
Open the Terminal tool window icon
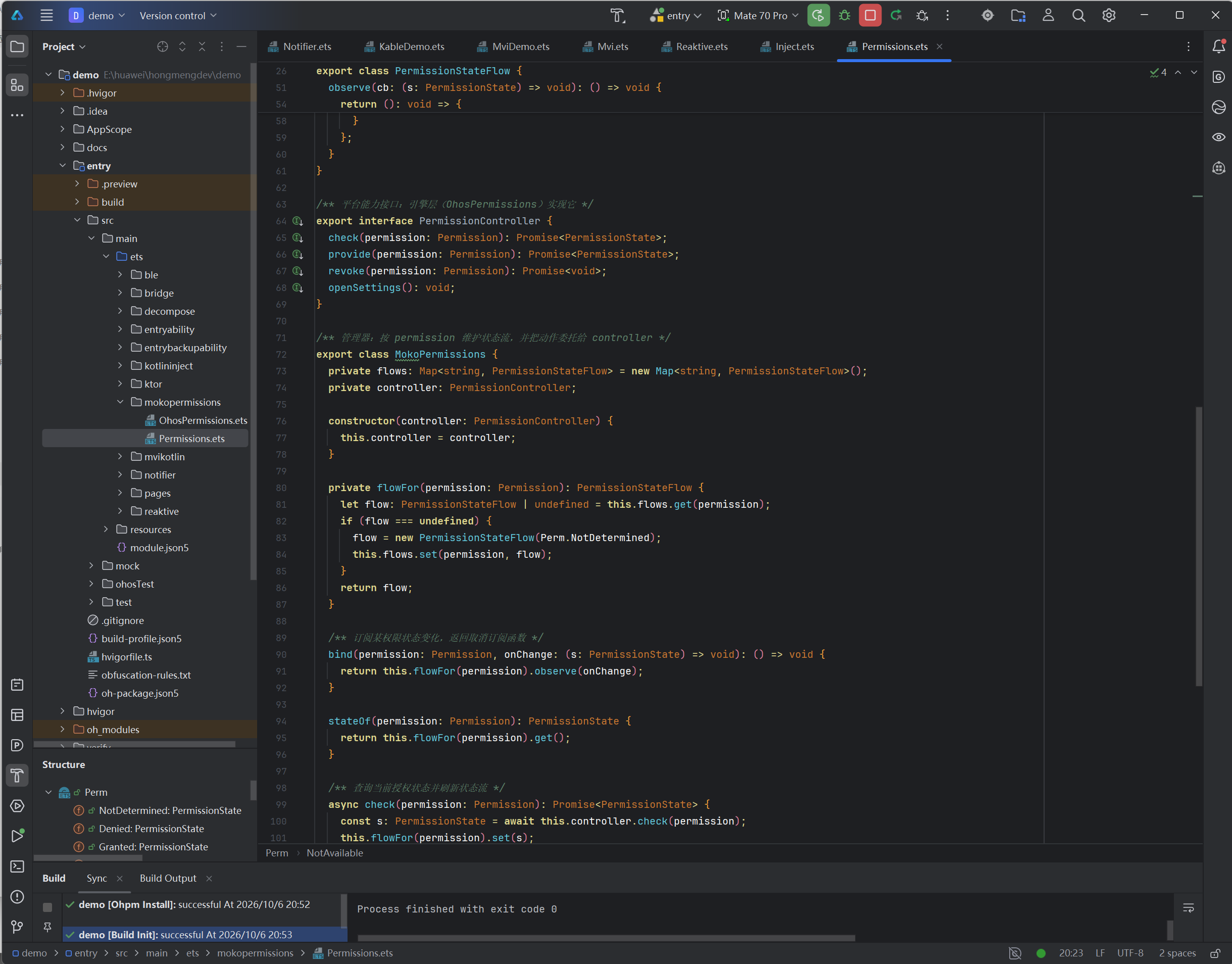(x=18, y=866)
